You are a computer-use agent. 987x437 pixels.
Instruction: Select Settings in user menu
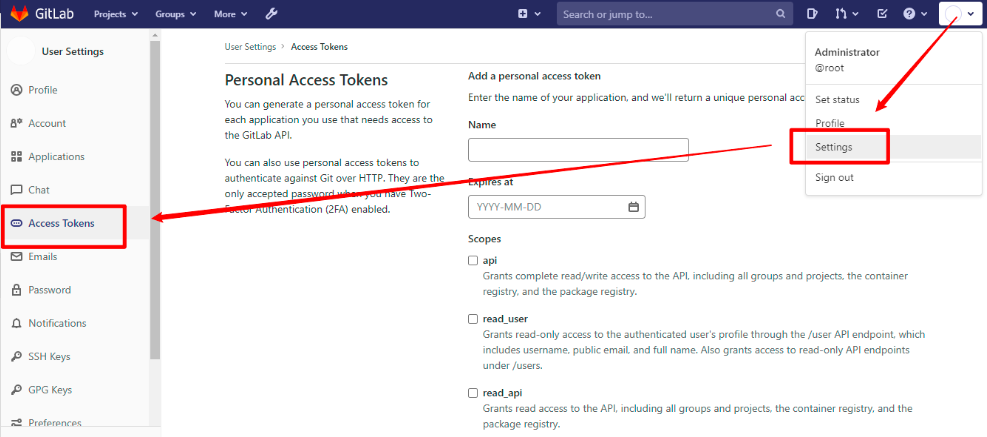click(x=834, y=147)
